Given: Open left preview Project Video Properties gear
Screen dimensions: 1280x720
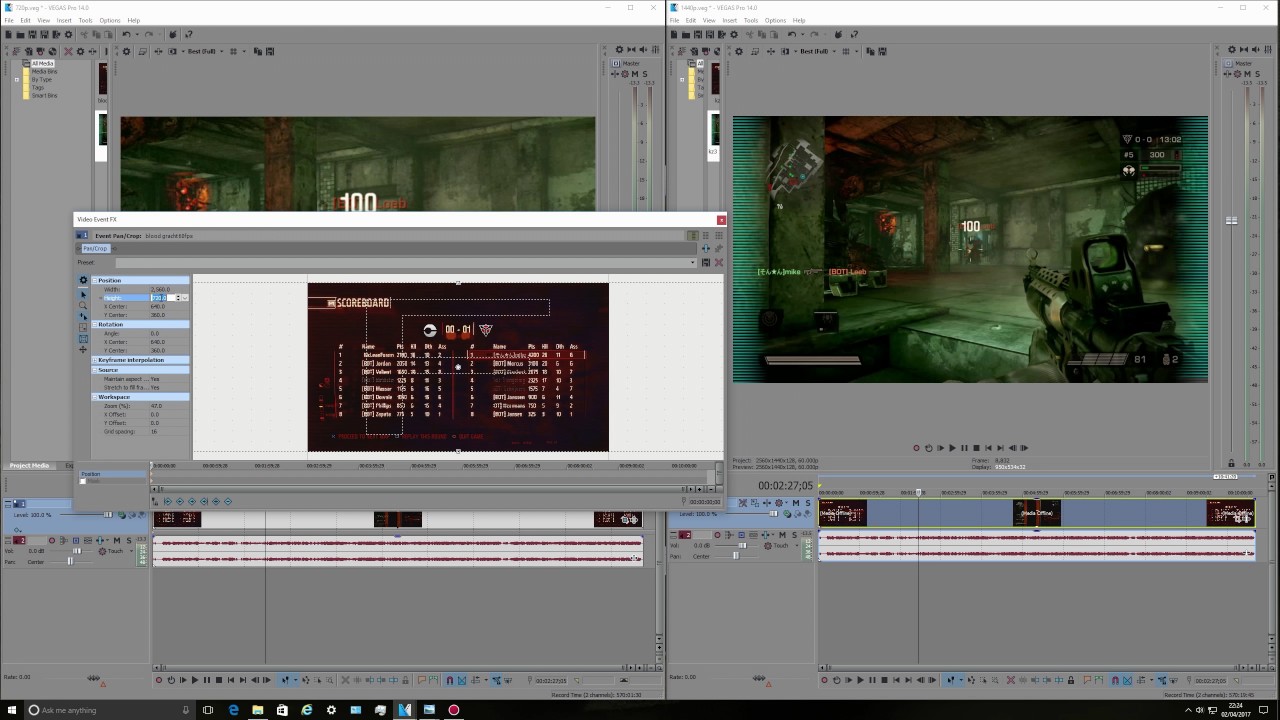Looking at the screenshot, I should pyautogui.click(x=126, y=51).
